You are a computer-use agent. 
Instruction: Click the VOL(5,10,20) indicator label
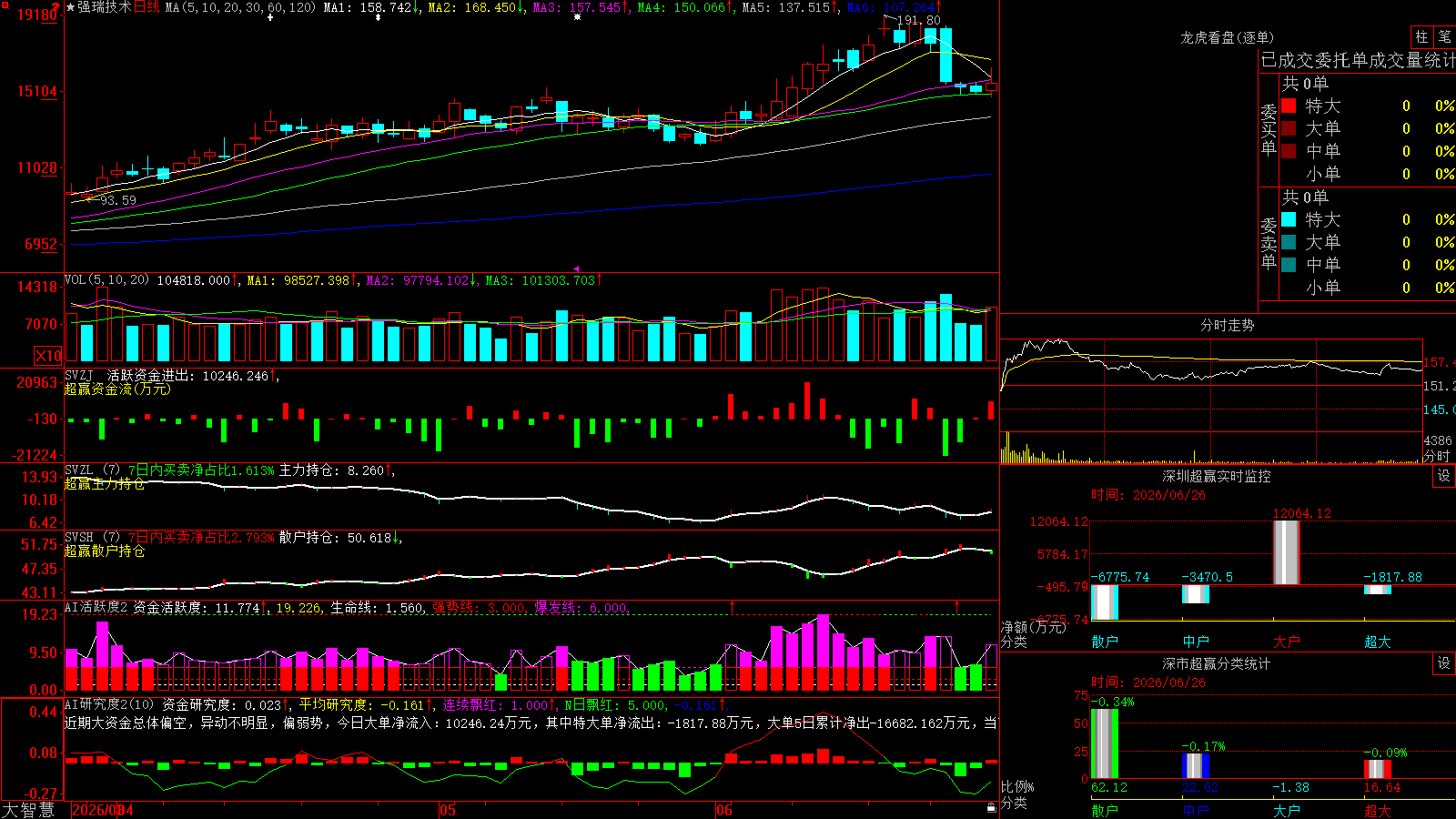[x=106, y=279]
